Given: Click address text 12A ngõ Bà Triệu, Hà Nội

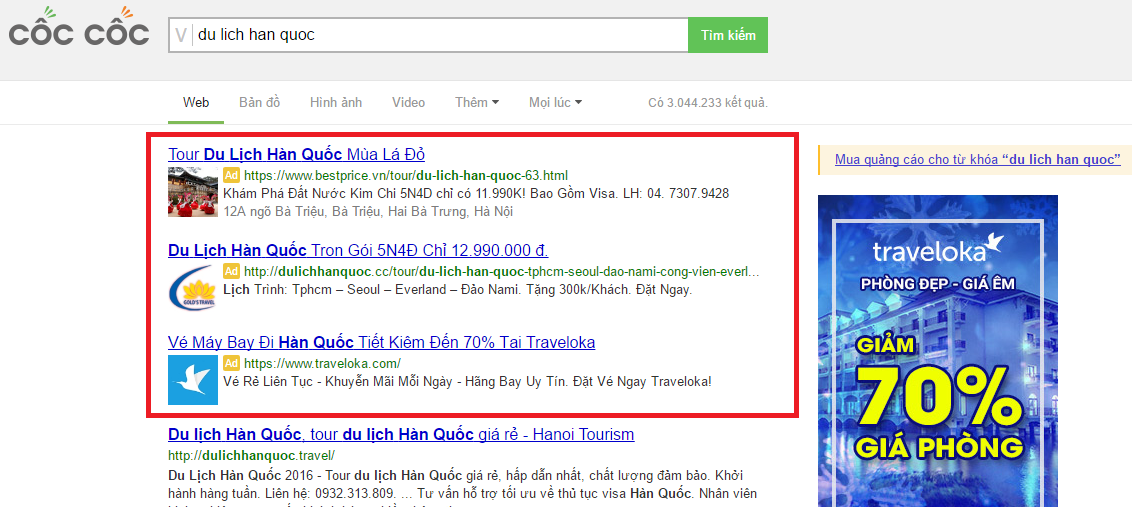Looking at the screenshot, I should click(368, 212).
